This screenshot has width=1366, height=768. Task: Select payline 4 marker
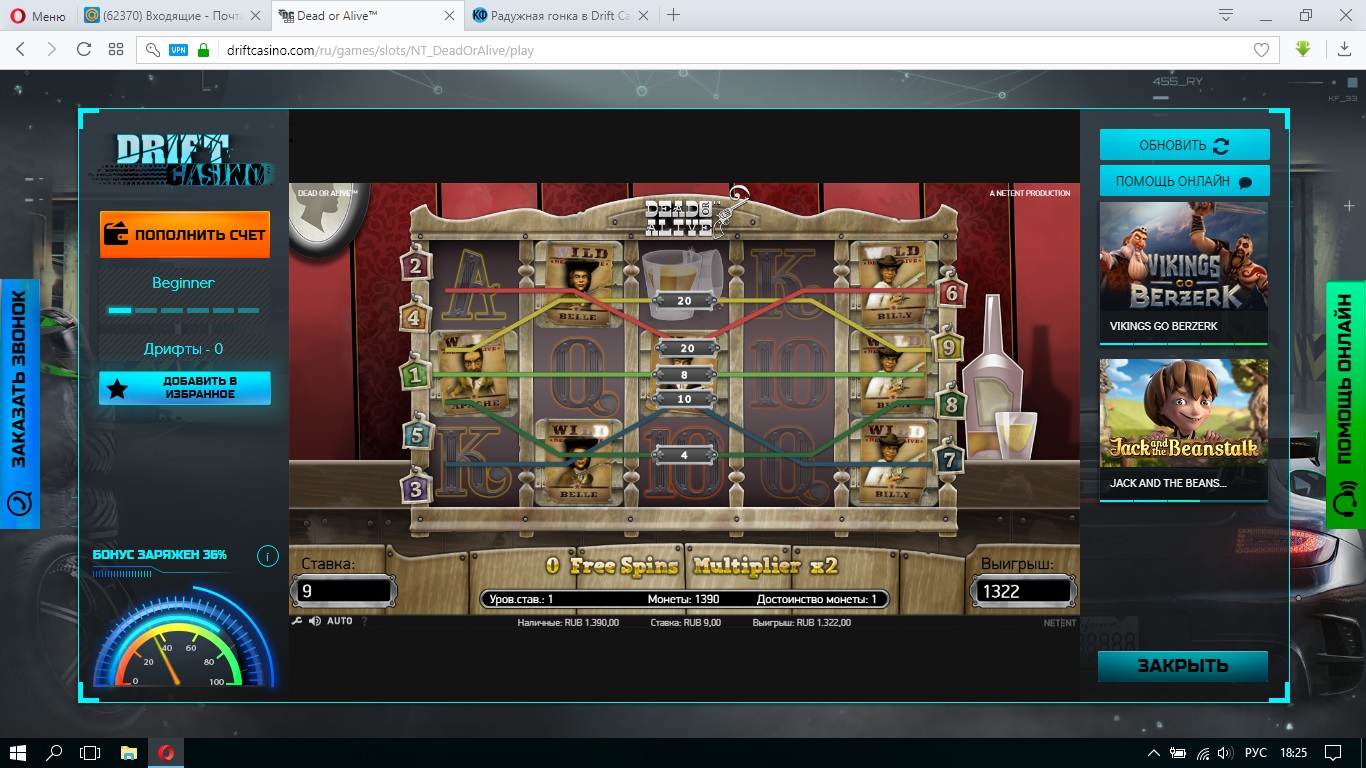pos(416,318)
